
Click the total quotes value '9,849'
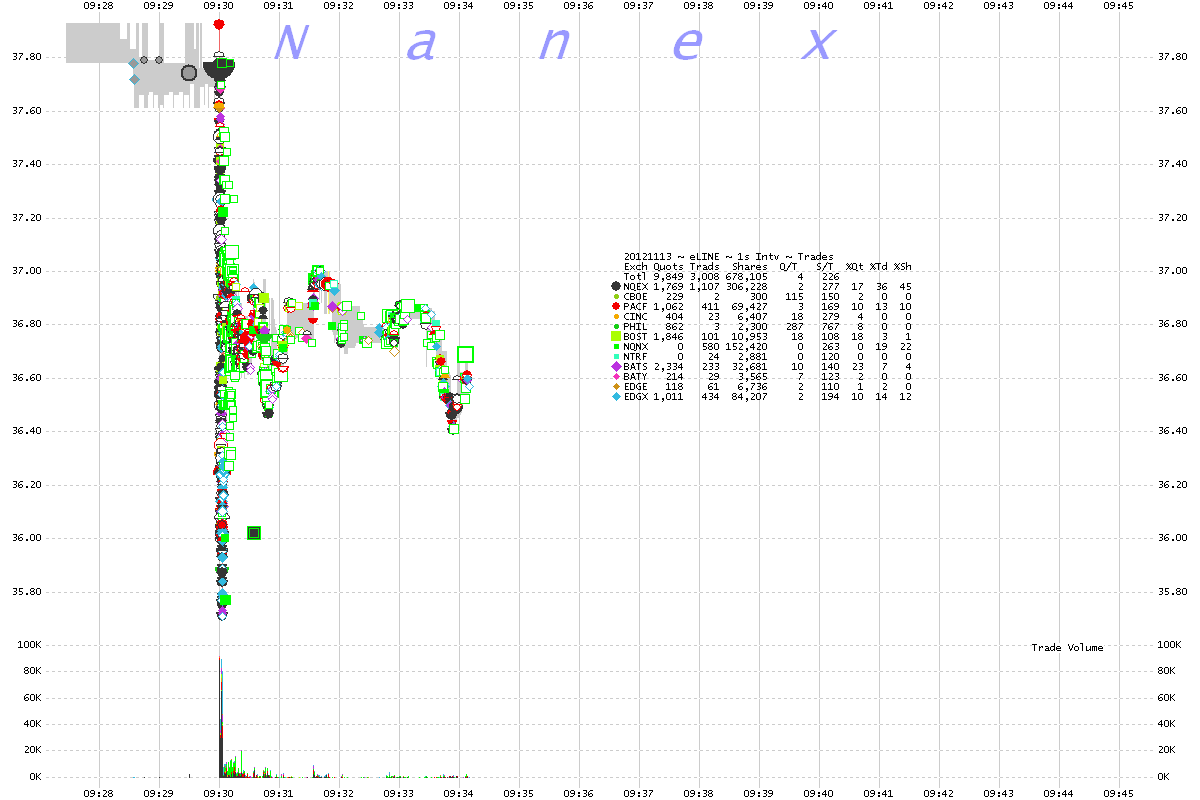pos(668,277)
